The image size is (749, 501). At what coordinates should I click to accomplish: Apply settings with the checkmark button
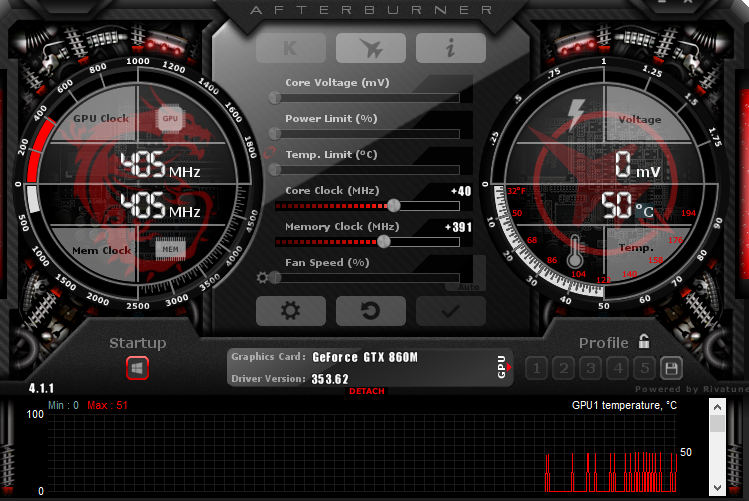[450, 311]
